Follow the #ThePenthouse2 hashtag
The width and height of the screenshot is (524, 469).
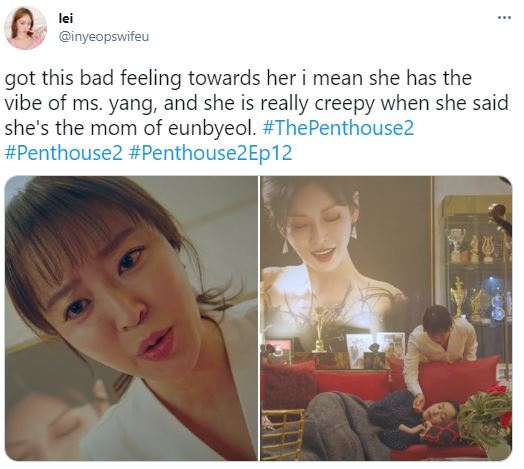pos(338,128)
